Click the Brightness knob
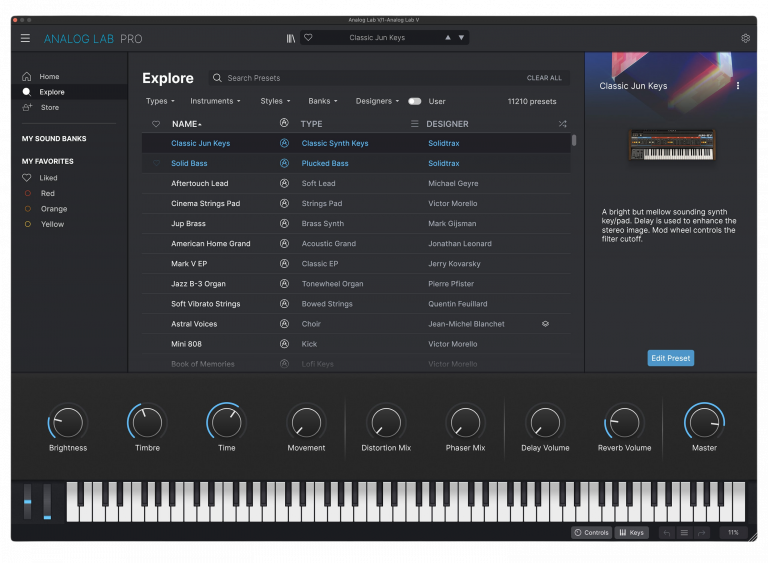This screenshot has width=768, height=563. pos(67,422)
